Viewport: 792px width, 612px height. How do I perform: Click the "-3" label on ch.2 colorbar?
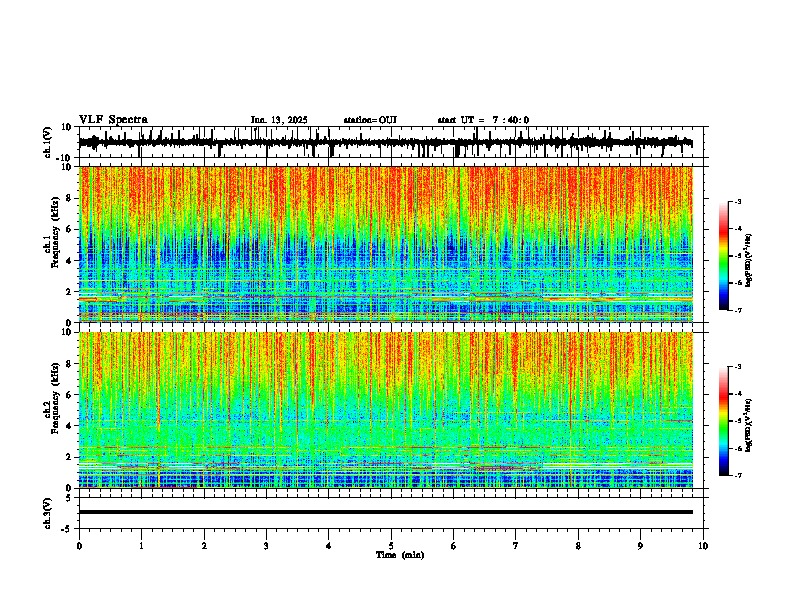[738, 367]
